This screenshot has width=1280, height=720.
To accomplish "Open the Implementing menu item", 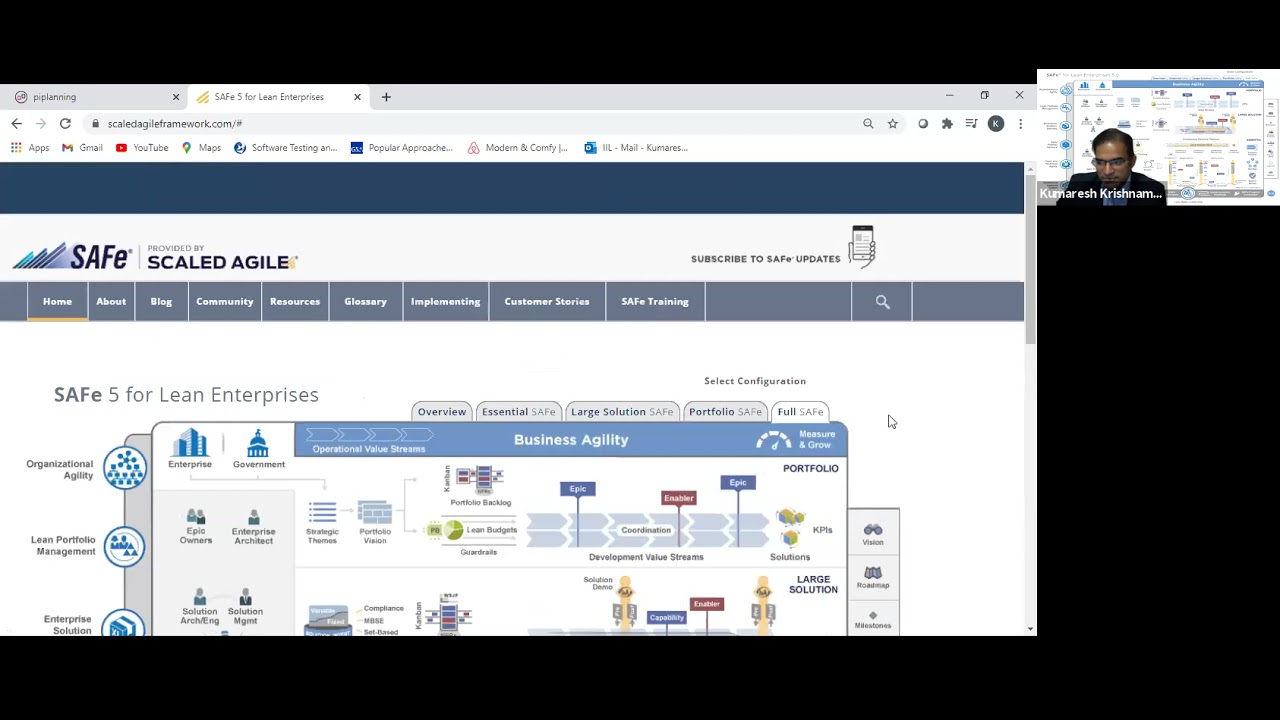I will (x=445, y=301).
